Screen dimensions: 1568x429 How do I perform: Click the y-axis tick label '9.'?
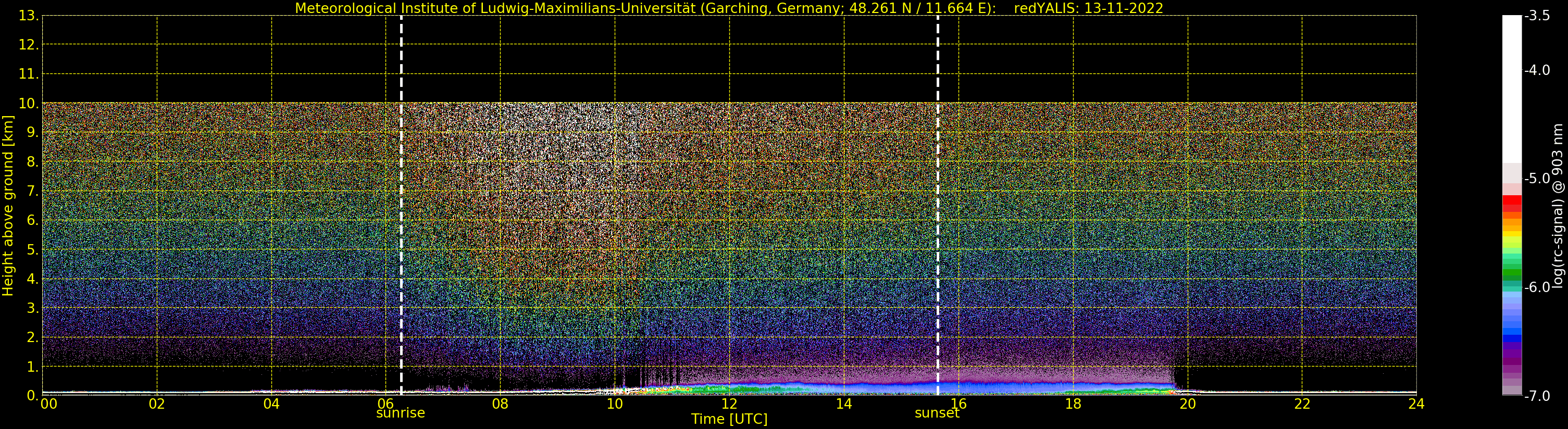[33, 133]
